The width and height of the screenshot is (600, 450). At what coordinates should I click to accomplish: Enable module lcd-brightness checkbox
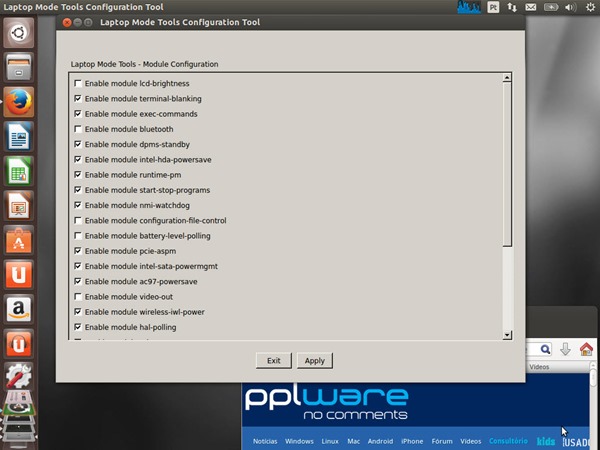coord(78,83)
